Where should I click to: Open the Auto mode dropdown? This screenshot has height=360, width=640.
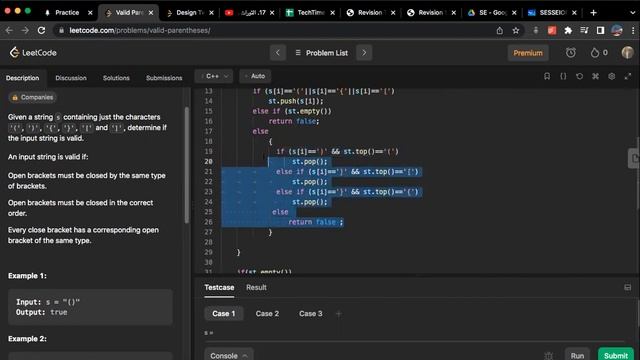coord(255,76)
